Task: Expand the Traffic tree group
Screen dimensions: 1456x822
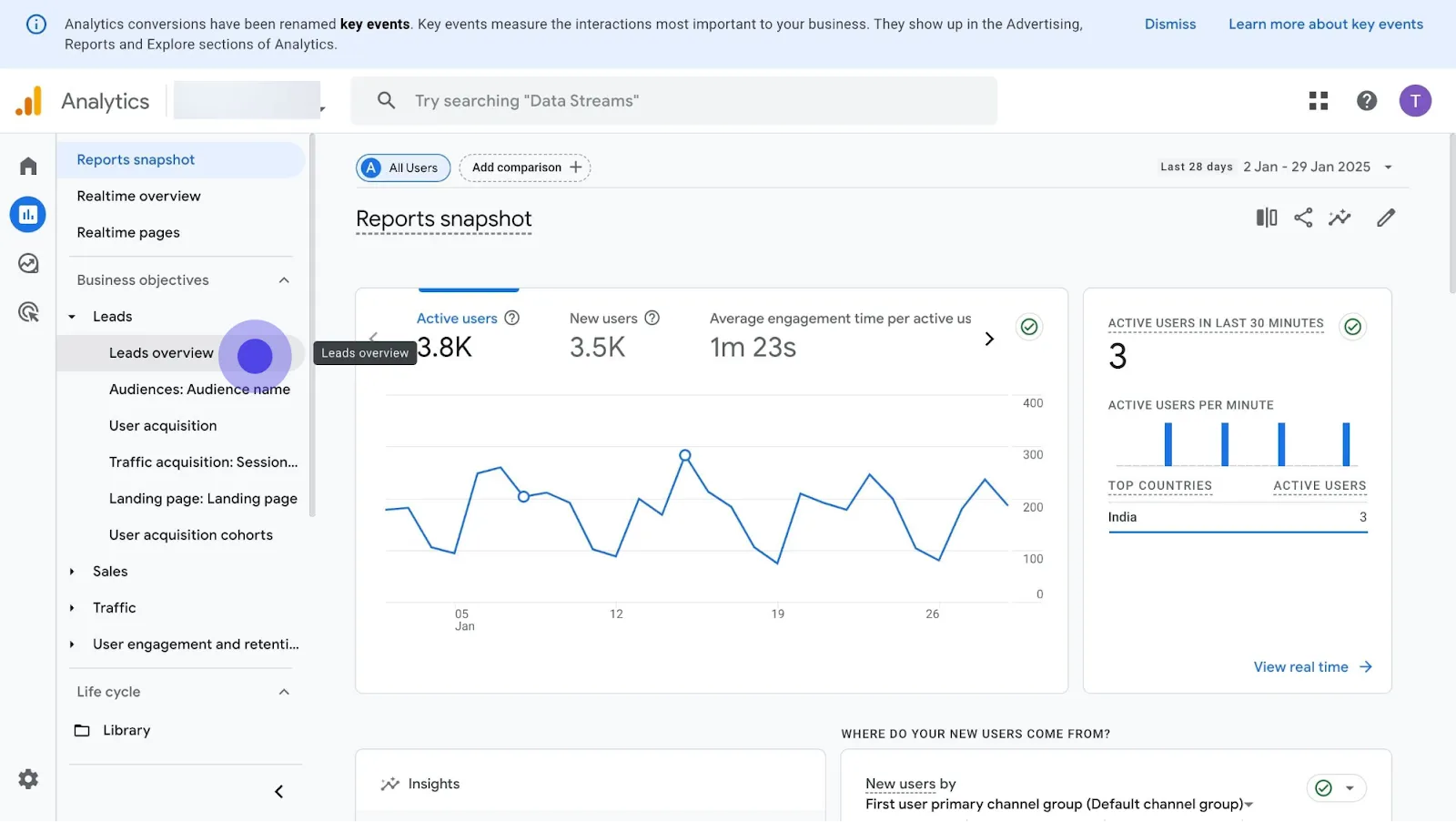Action: (x=72, y=608)
